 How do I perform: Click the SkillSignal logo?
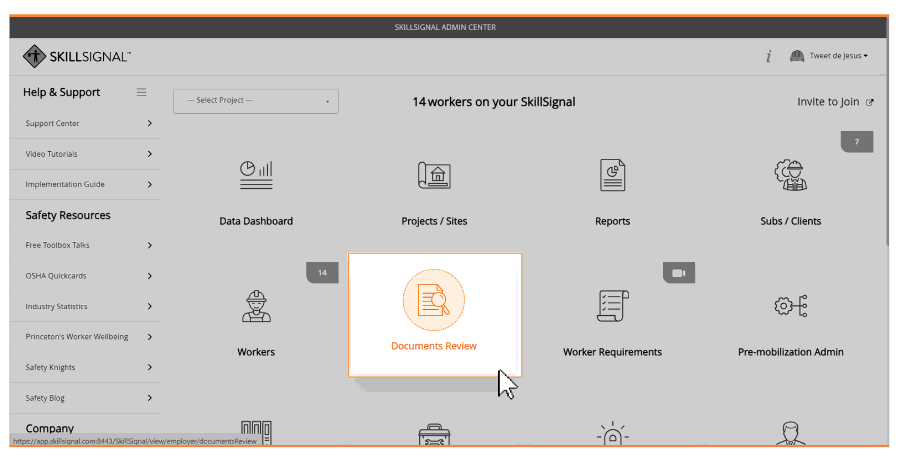click(77, 56)
